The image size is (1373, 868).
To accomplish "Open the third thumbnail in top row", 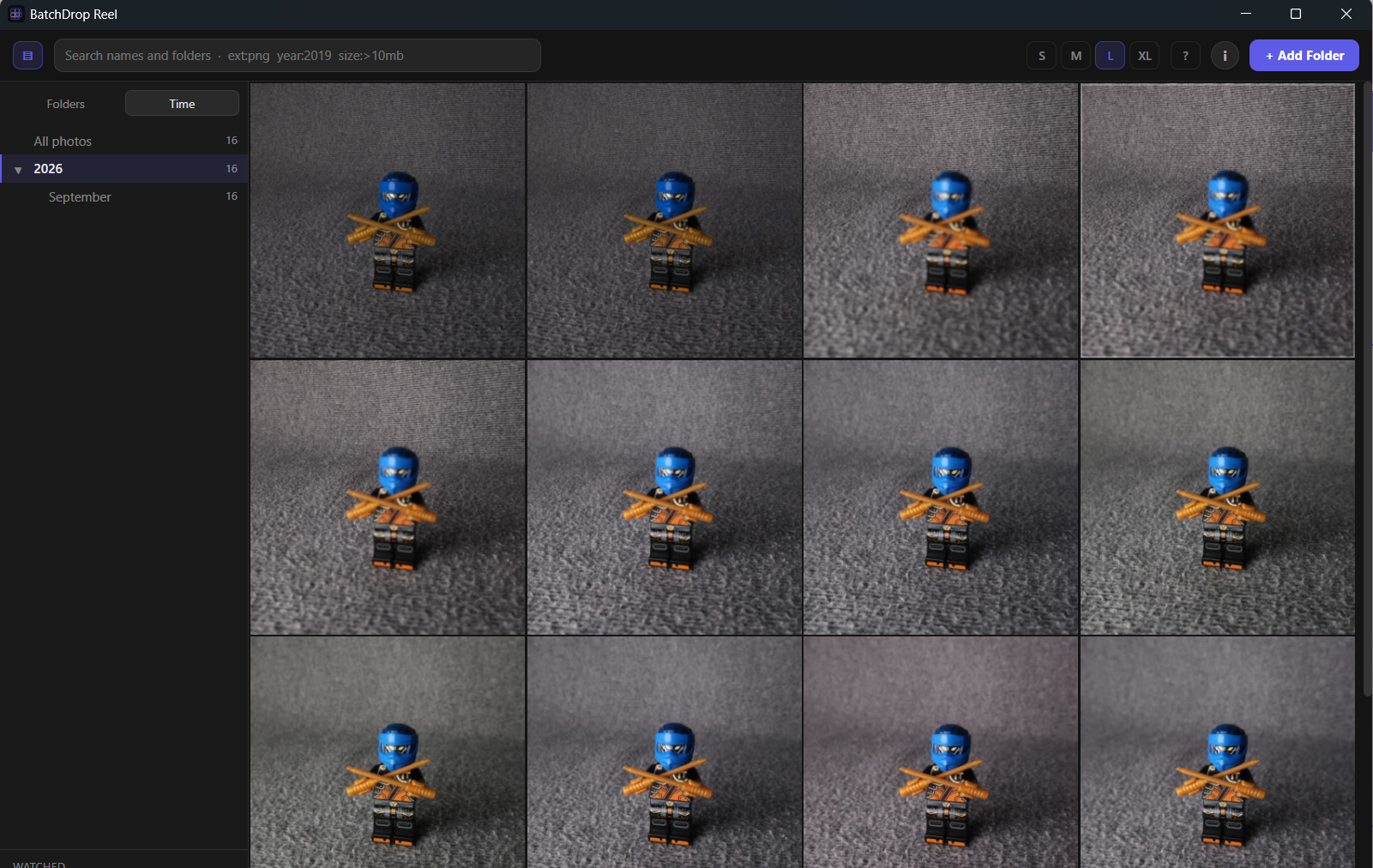I will pos(941,220).
